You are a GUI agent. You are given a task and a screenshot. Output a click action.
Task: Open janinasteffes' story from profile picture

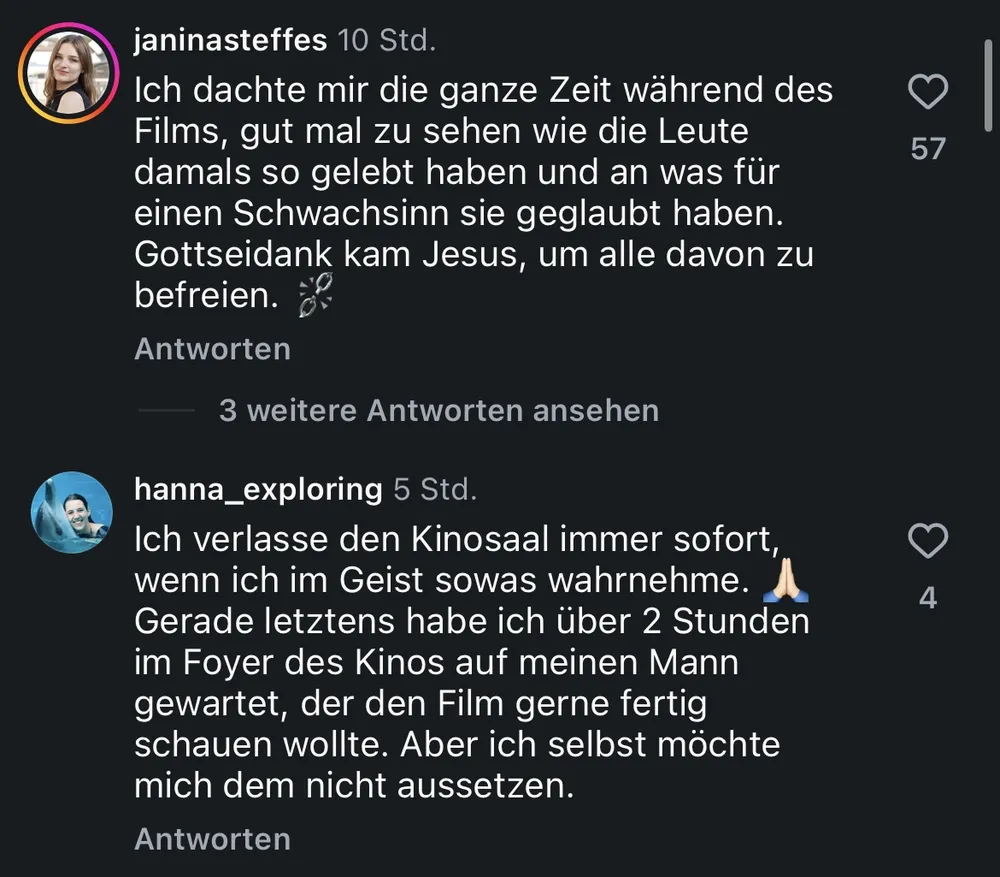(x=69, y=73)
